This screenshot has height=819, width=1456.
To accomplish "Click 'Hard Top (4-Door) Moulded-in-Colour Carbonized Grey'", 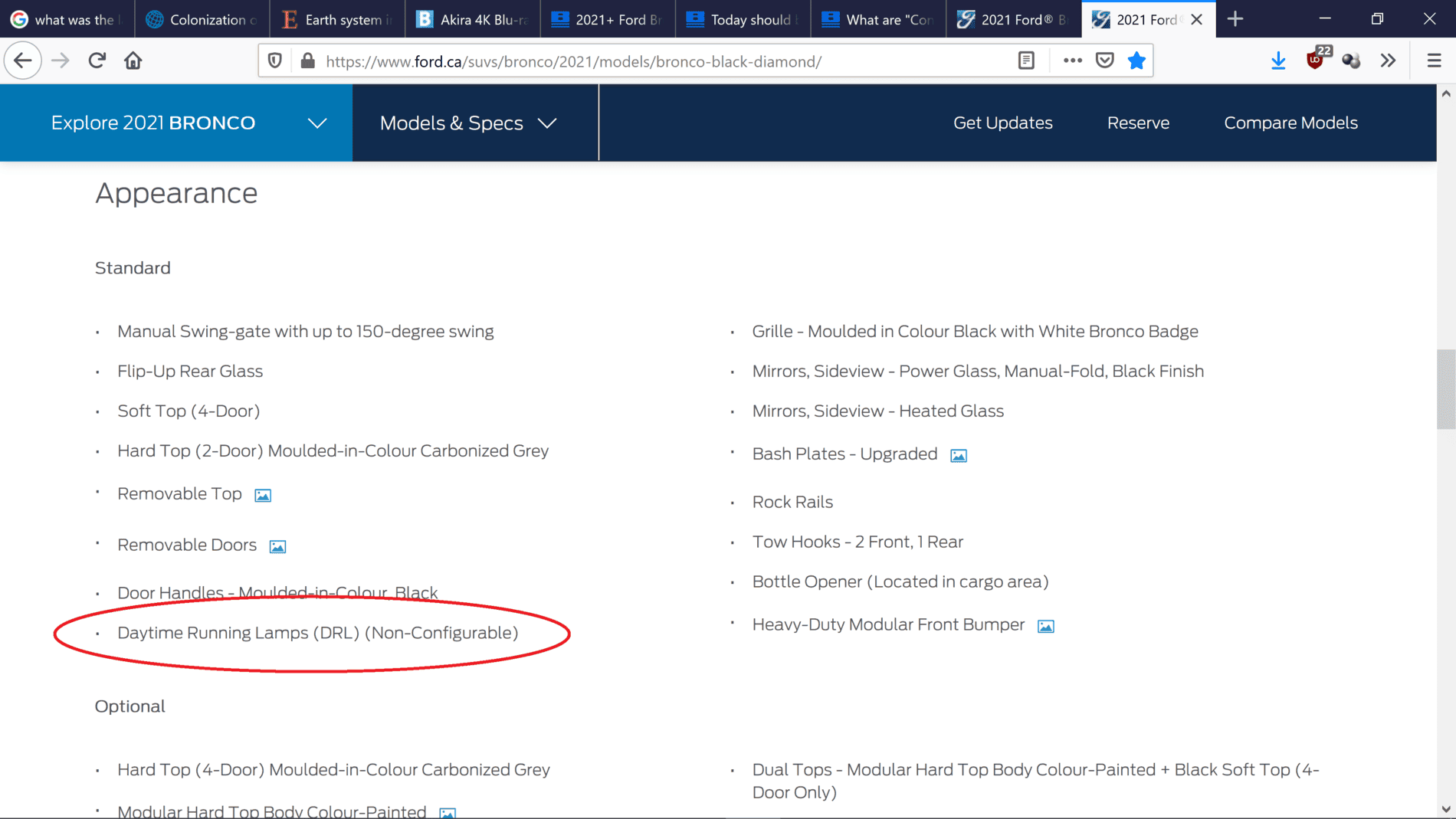I will [x=334, y=769].
